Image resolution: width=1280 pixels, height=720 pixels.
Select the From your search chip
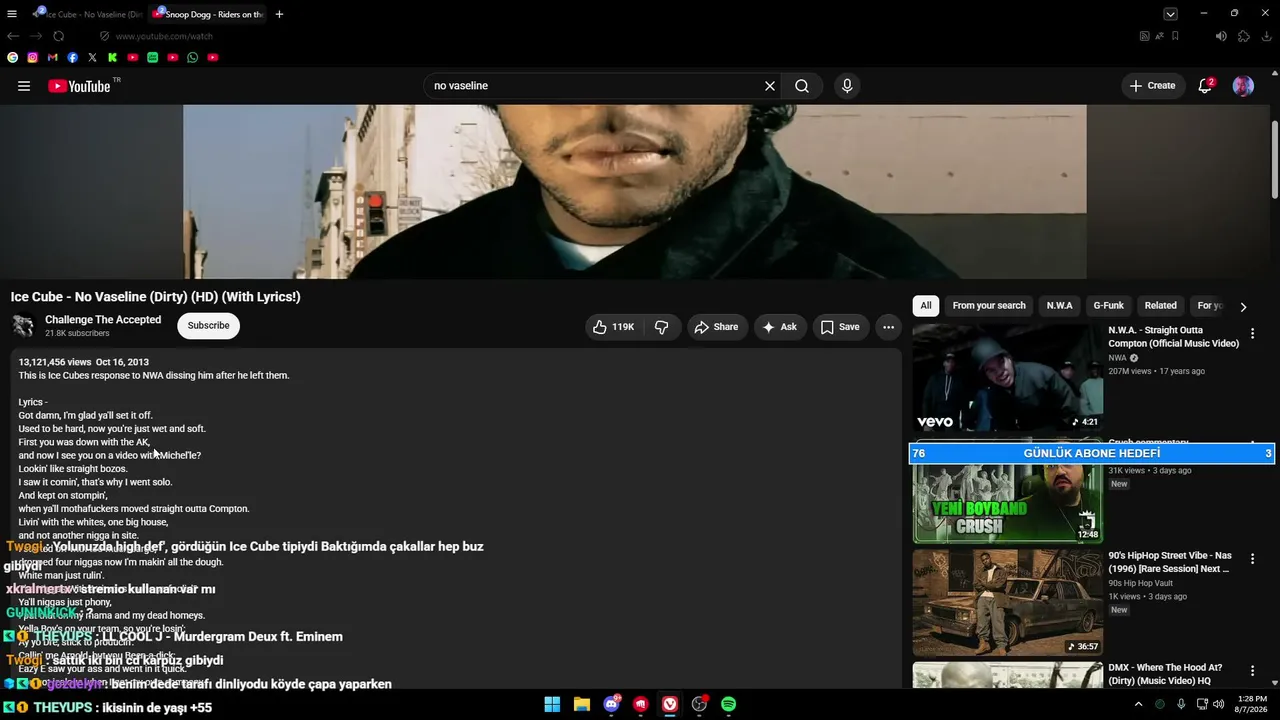[x=989, y=306]
